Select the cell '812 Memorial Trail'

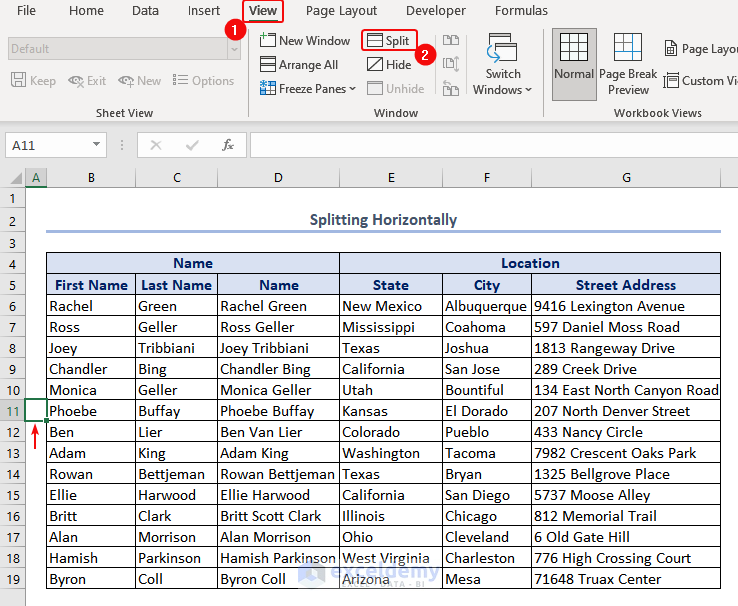[x=626, y=516]
